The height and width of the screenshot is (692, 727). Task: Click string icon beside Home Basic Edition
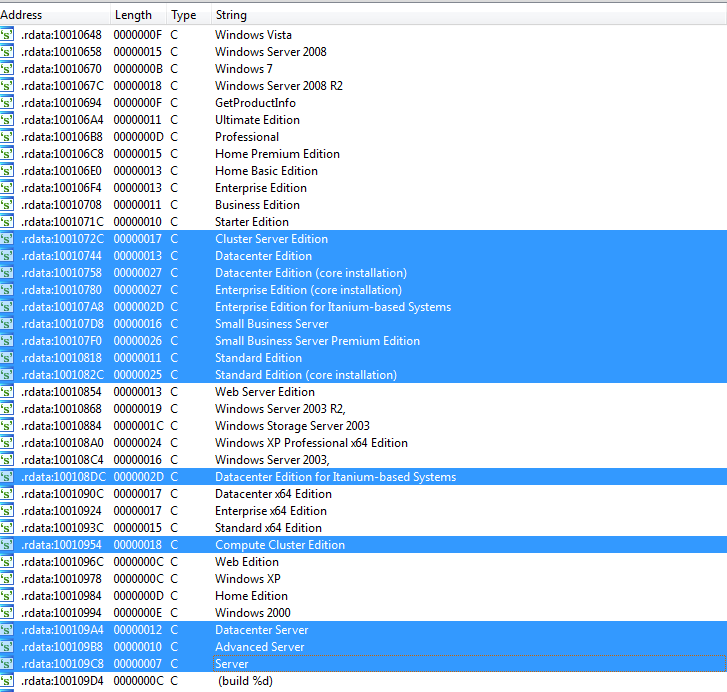[x=7, y=171]
